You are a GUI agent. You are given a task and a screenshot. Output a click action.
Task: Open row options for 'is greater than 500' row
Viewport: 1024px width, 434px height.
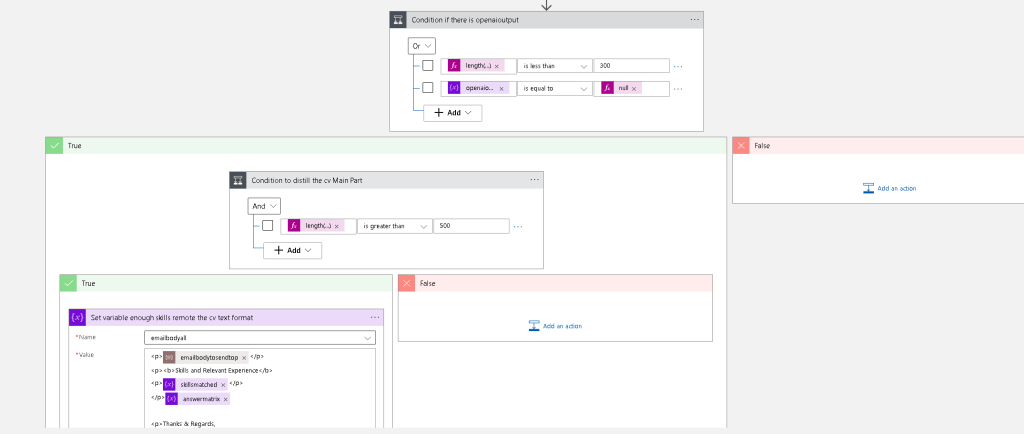(518, 226)
